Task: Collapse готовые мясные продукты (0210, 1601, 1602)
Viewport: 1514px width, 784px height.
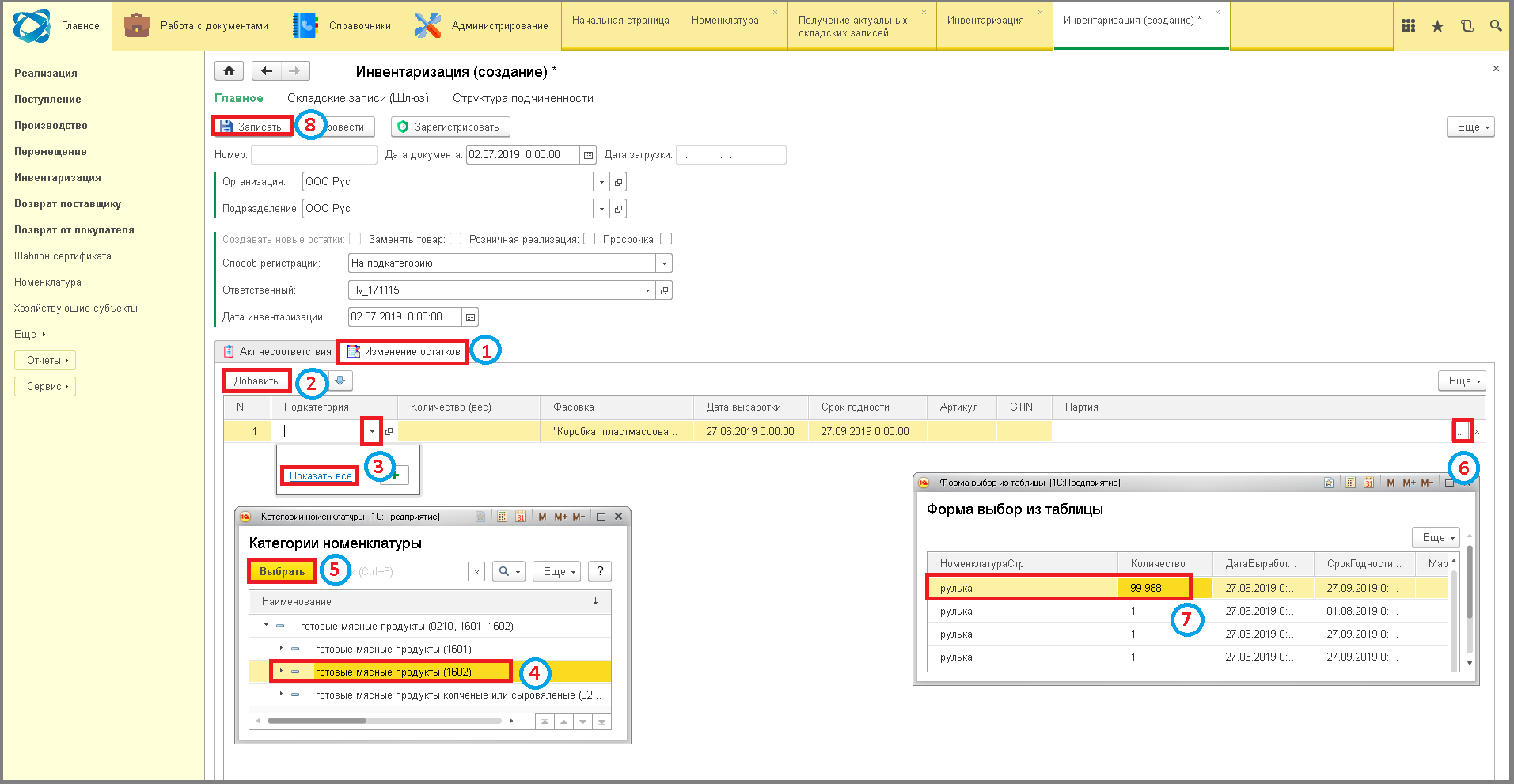Action: pos(267,625)
